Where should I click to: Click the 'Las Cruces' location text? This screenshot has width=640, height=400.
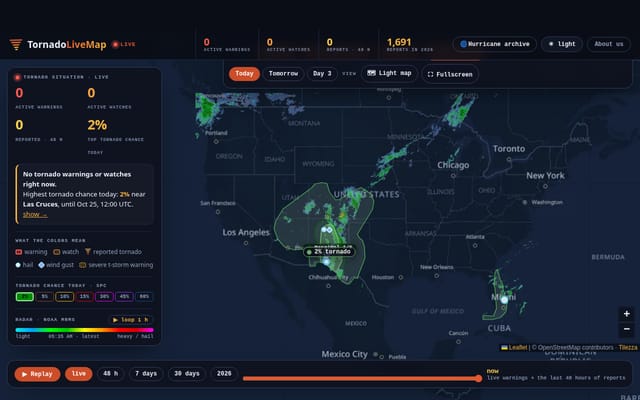40,204
